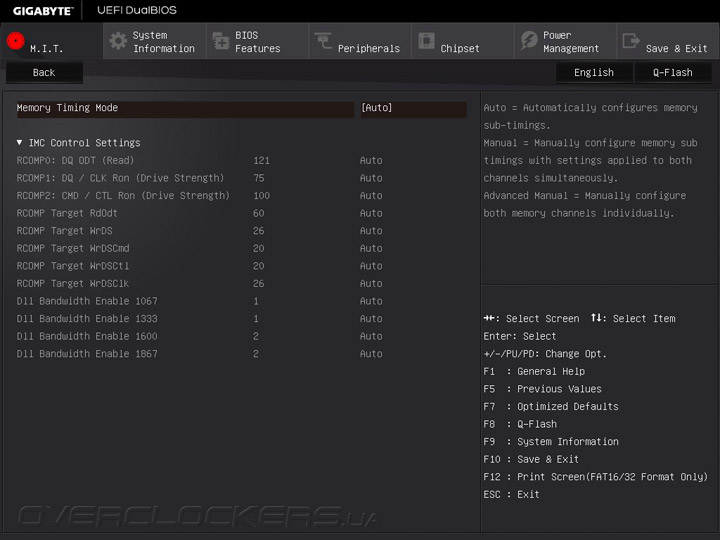Change Auto value for RCOMP0: DQ ODT (Read)
This screenshot has width=720, height=540.
pyautogui.click(x=371, y=161)
